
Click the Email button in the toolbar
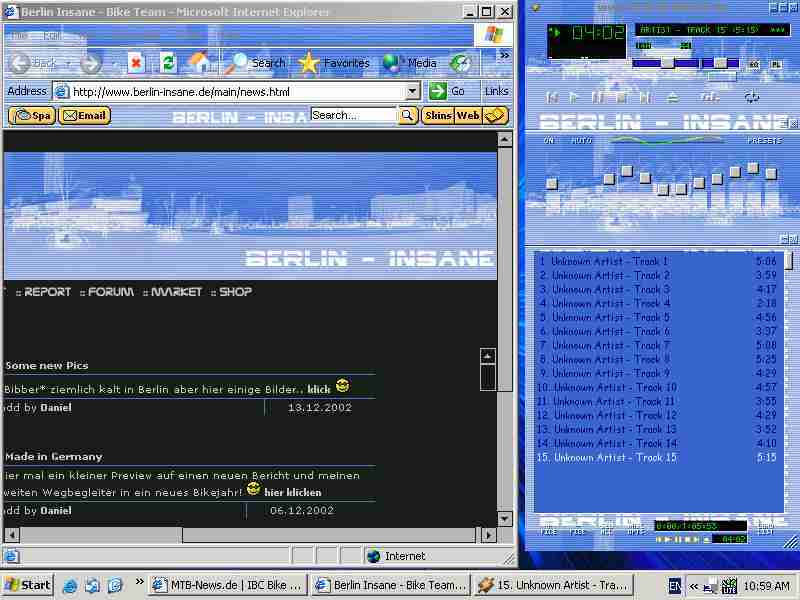point(85,115)
